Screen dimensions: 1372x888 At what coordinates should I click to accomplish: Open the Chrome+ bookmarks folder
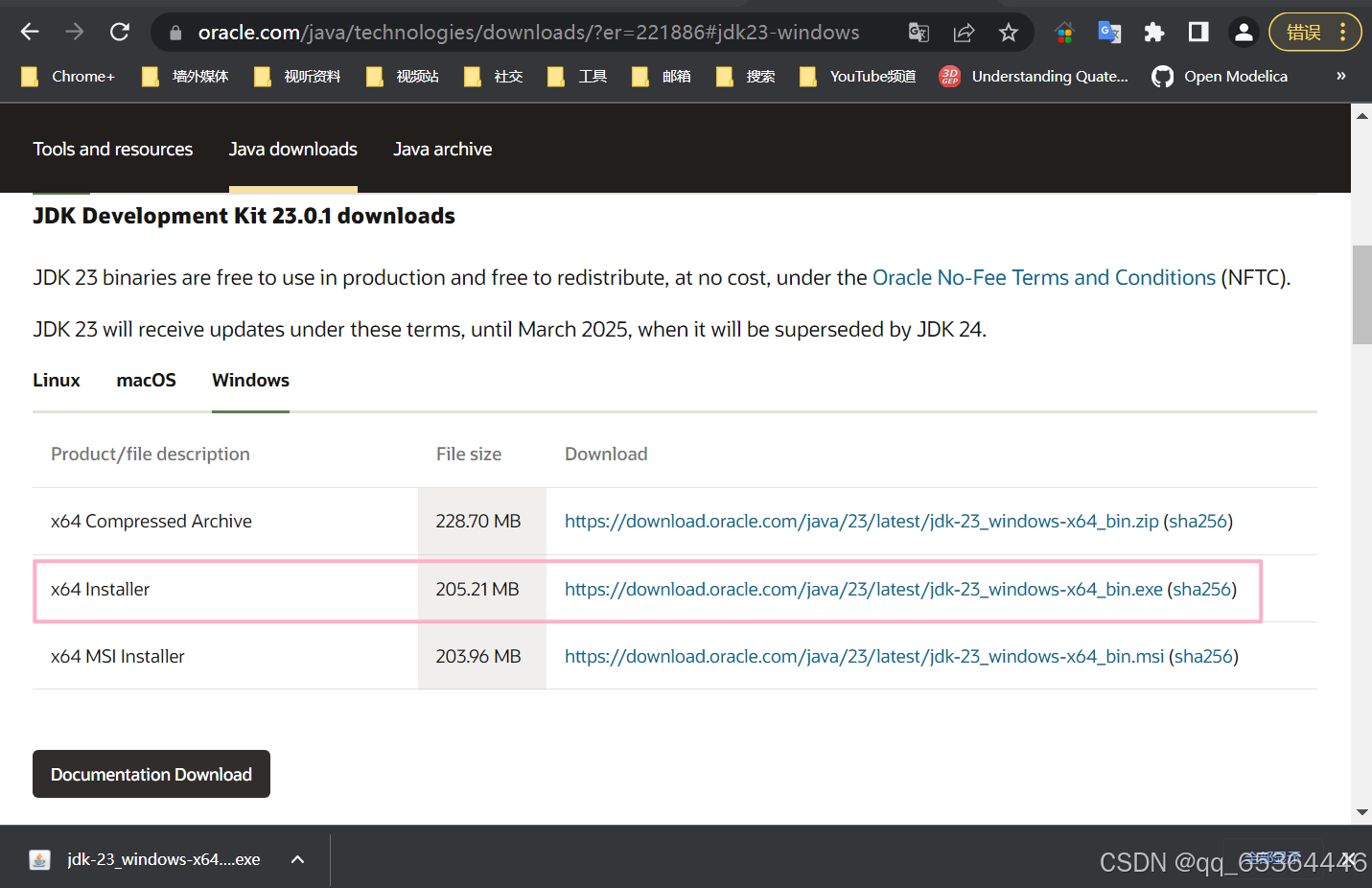(68, 77)
